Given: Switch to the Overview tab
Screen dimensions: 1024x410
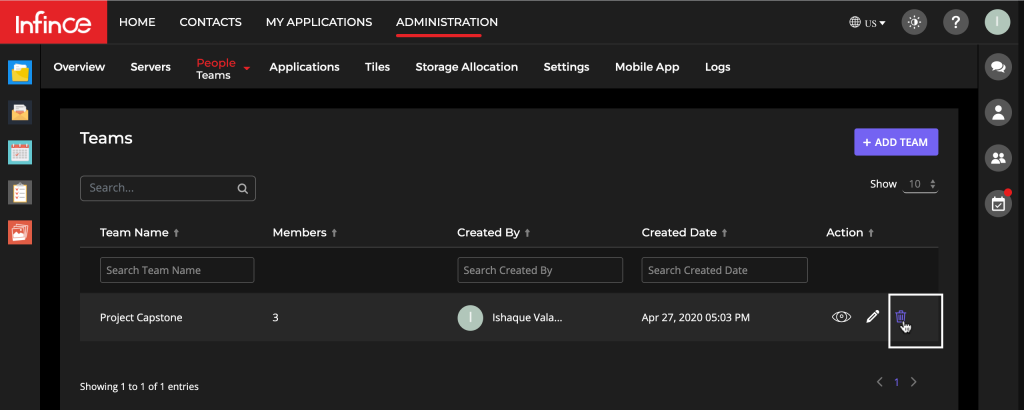Looking at the screenshot, I should [x=79, y=67].
